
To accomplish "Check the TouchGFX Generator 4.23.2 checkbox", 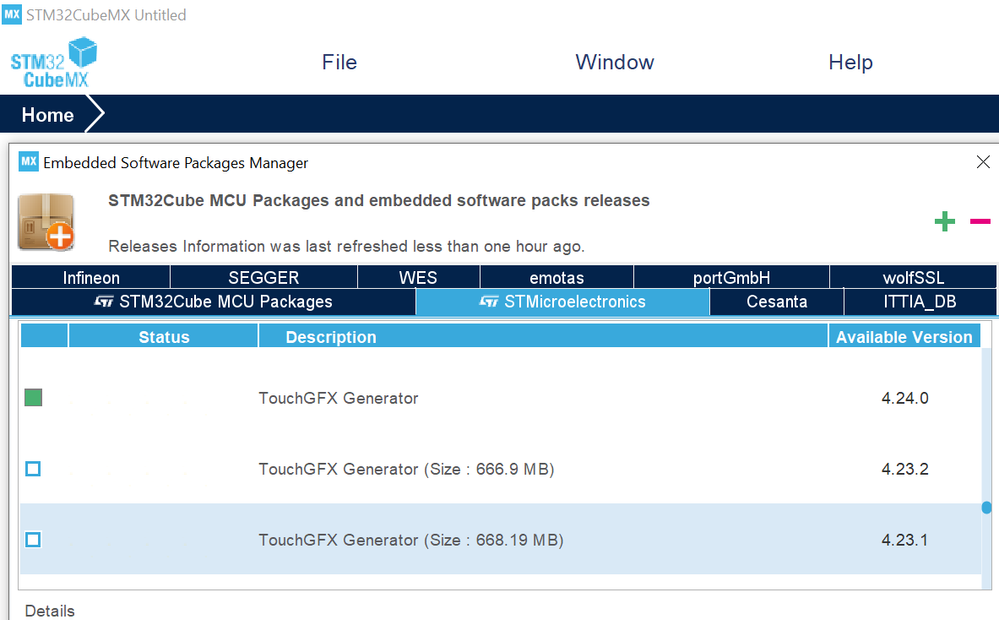I will coord(32,468).
